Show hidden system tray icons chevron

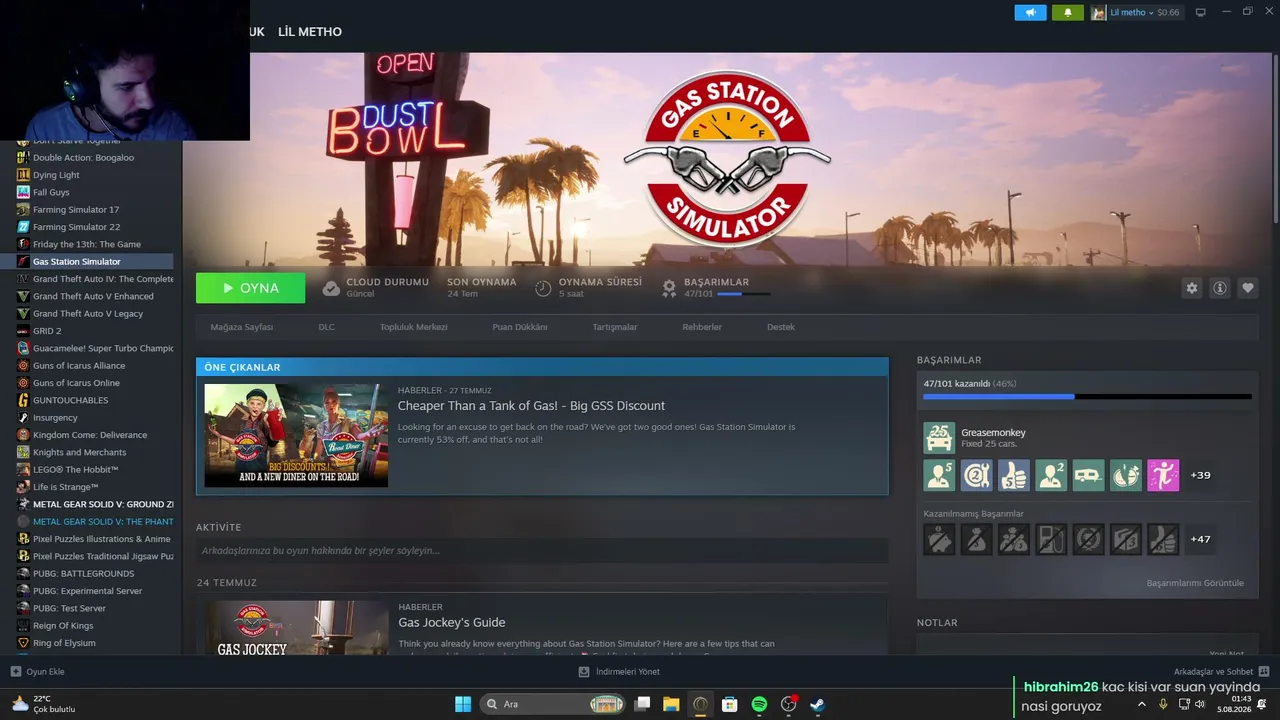pos(1142,704)
